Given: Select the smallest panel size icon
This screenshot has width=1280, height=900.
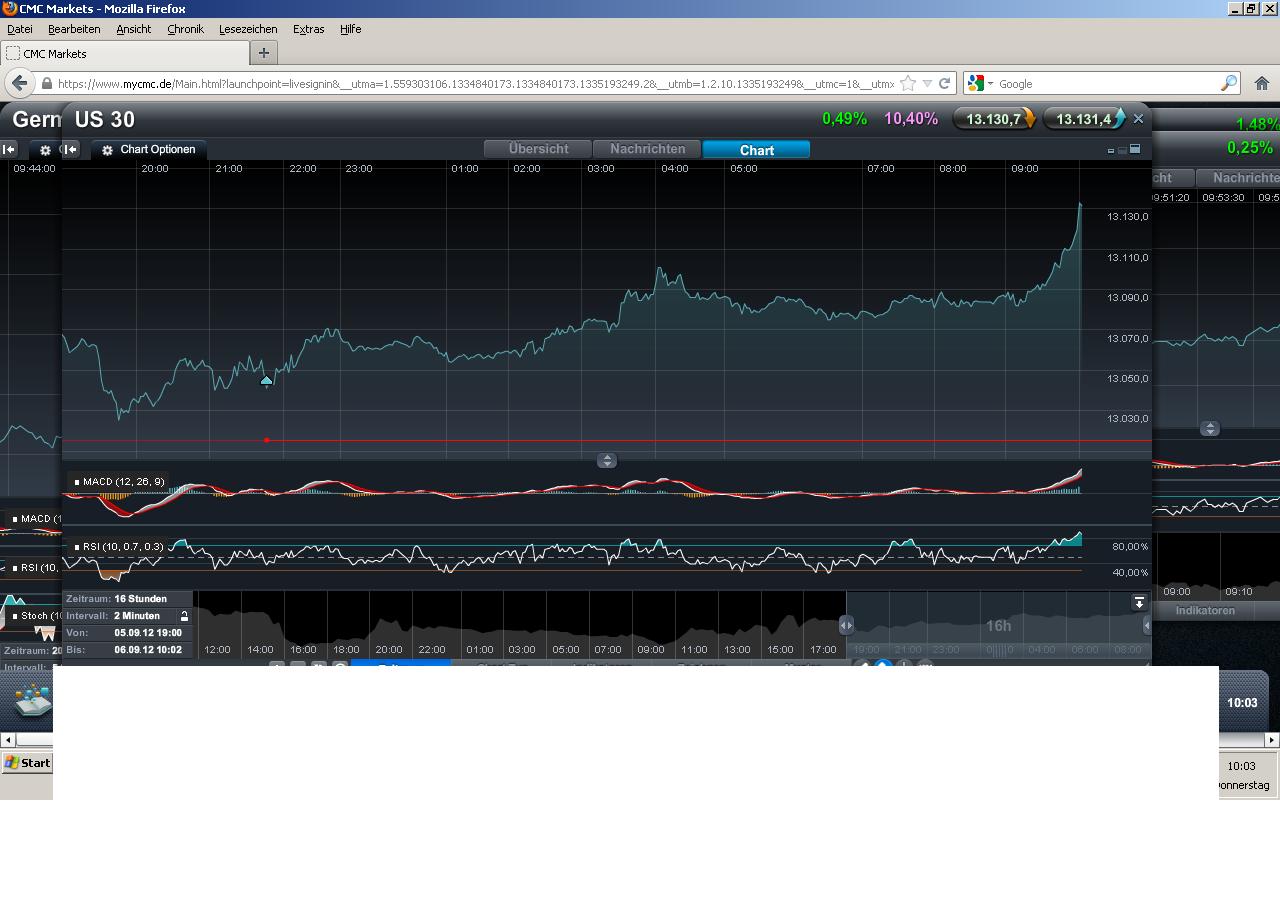Looking at the screenshot, I should (1111, 151).
